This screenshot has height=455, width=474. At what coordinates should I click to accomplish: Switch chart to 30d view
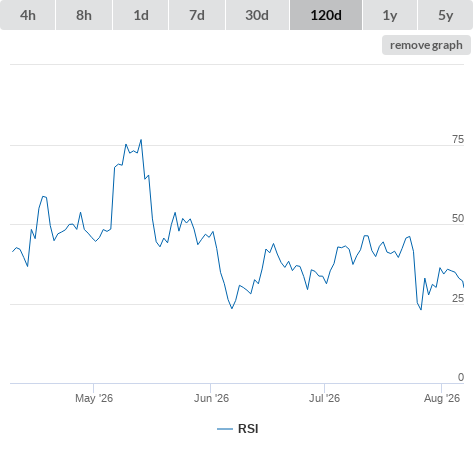click(257, 15)
